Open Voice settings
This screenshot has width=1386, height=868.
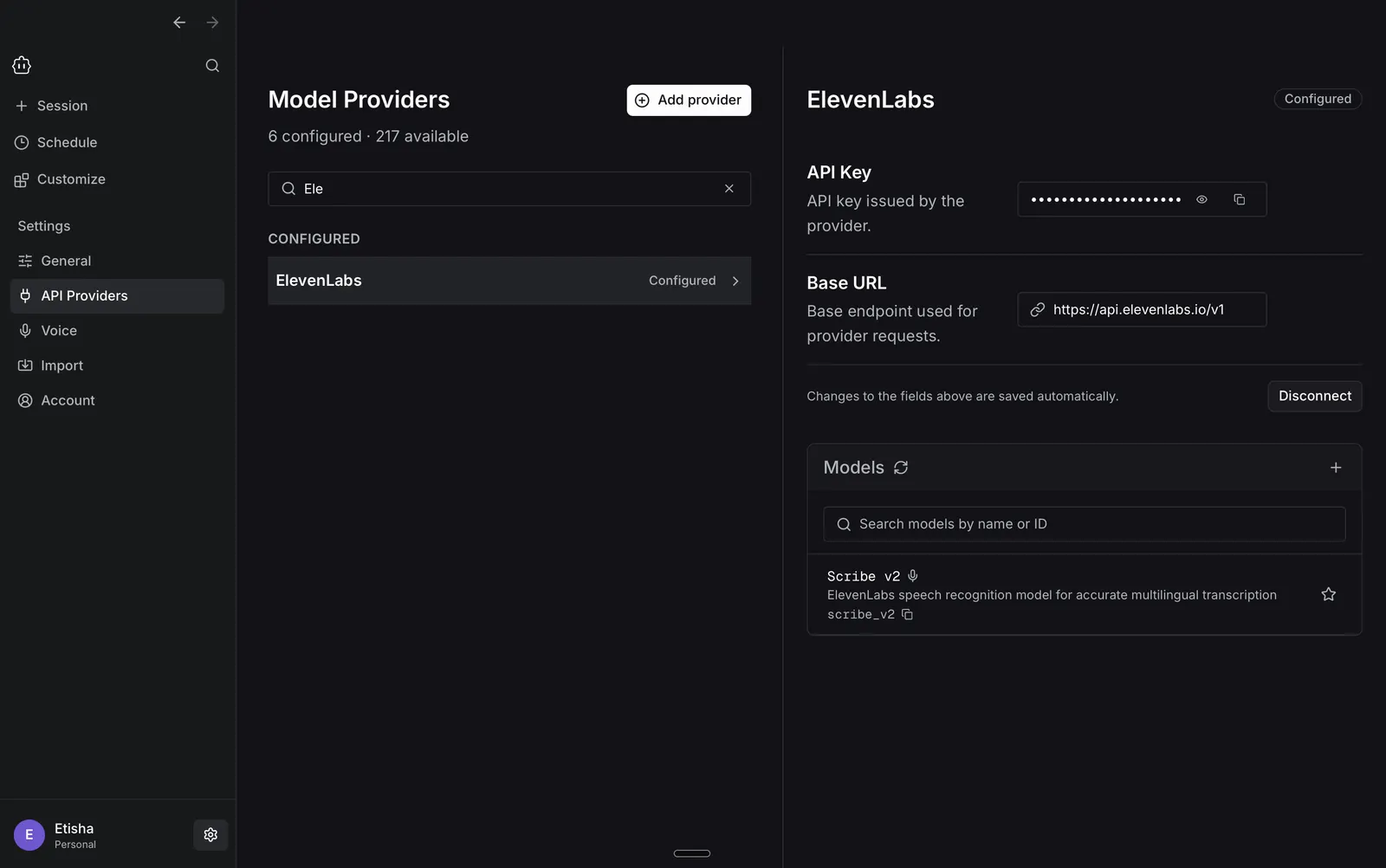pos(117,331)
